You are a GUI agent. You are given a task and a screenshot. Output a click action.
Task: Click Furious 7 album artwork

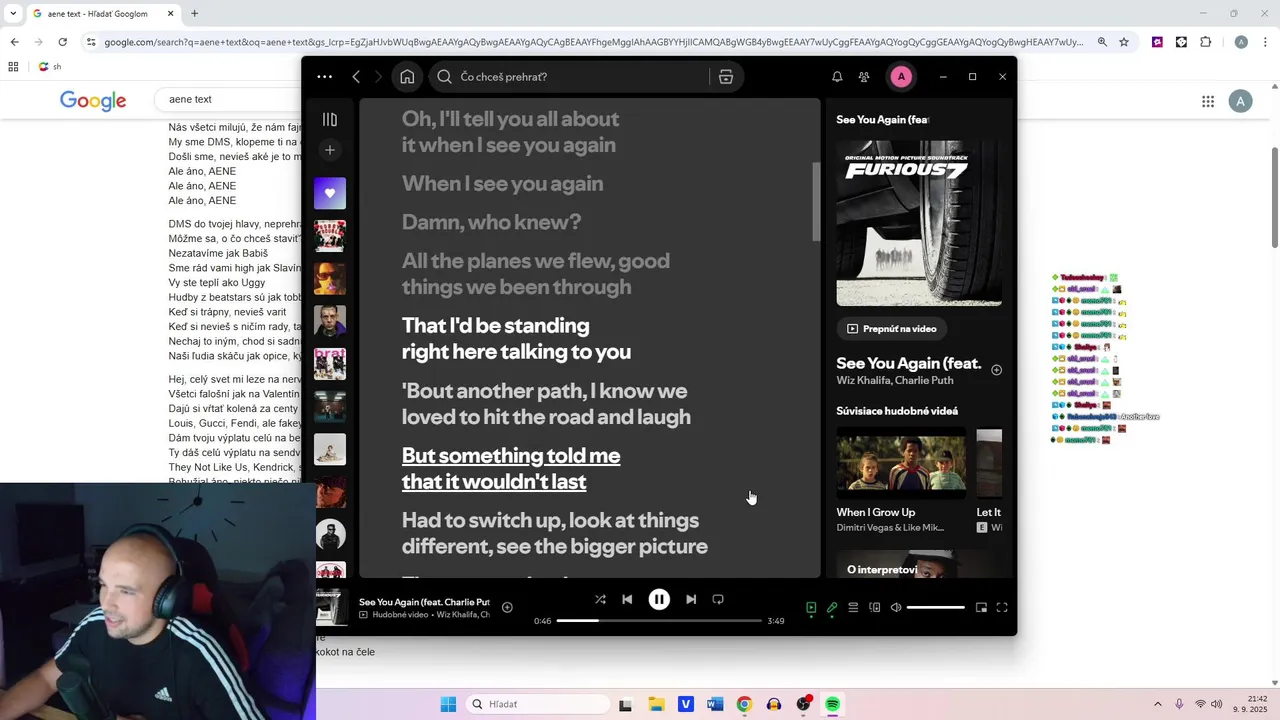919,223
